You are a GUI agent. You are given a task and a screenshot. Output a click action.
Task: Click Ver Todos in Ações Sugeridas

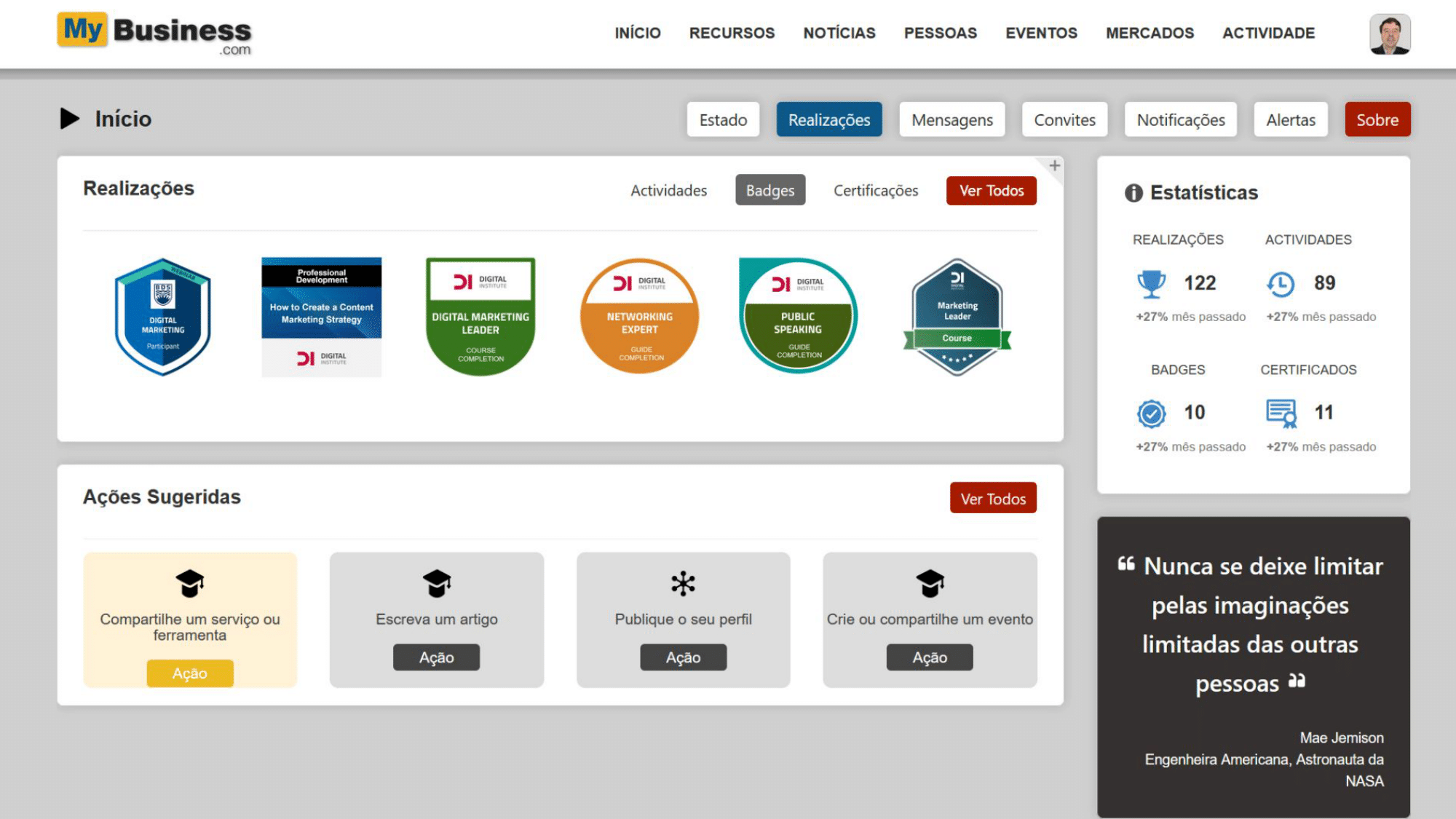(992, 499)
